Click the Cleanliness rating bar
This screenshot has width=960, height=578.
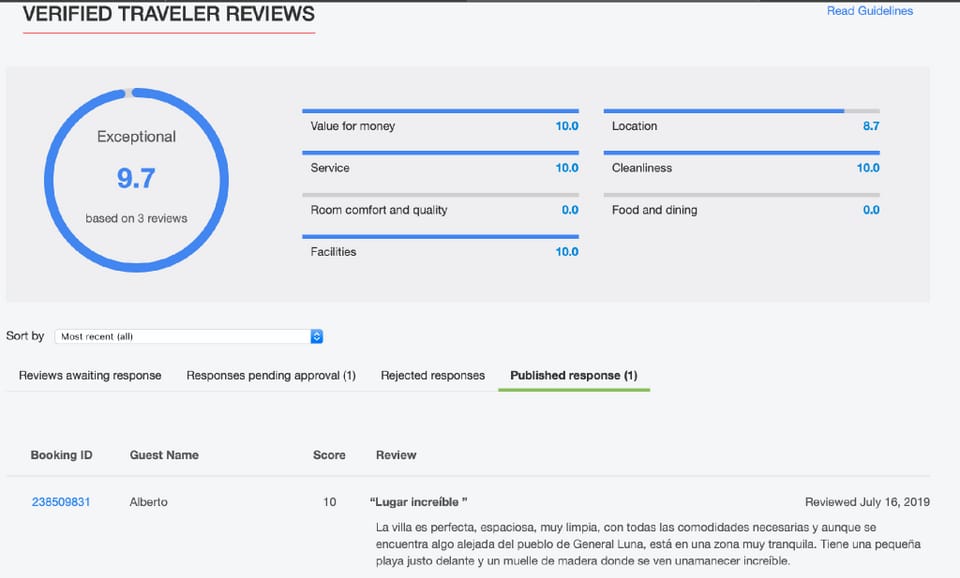pyautogui.click(x=741, y=153)
